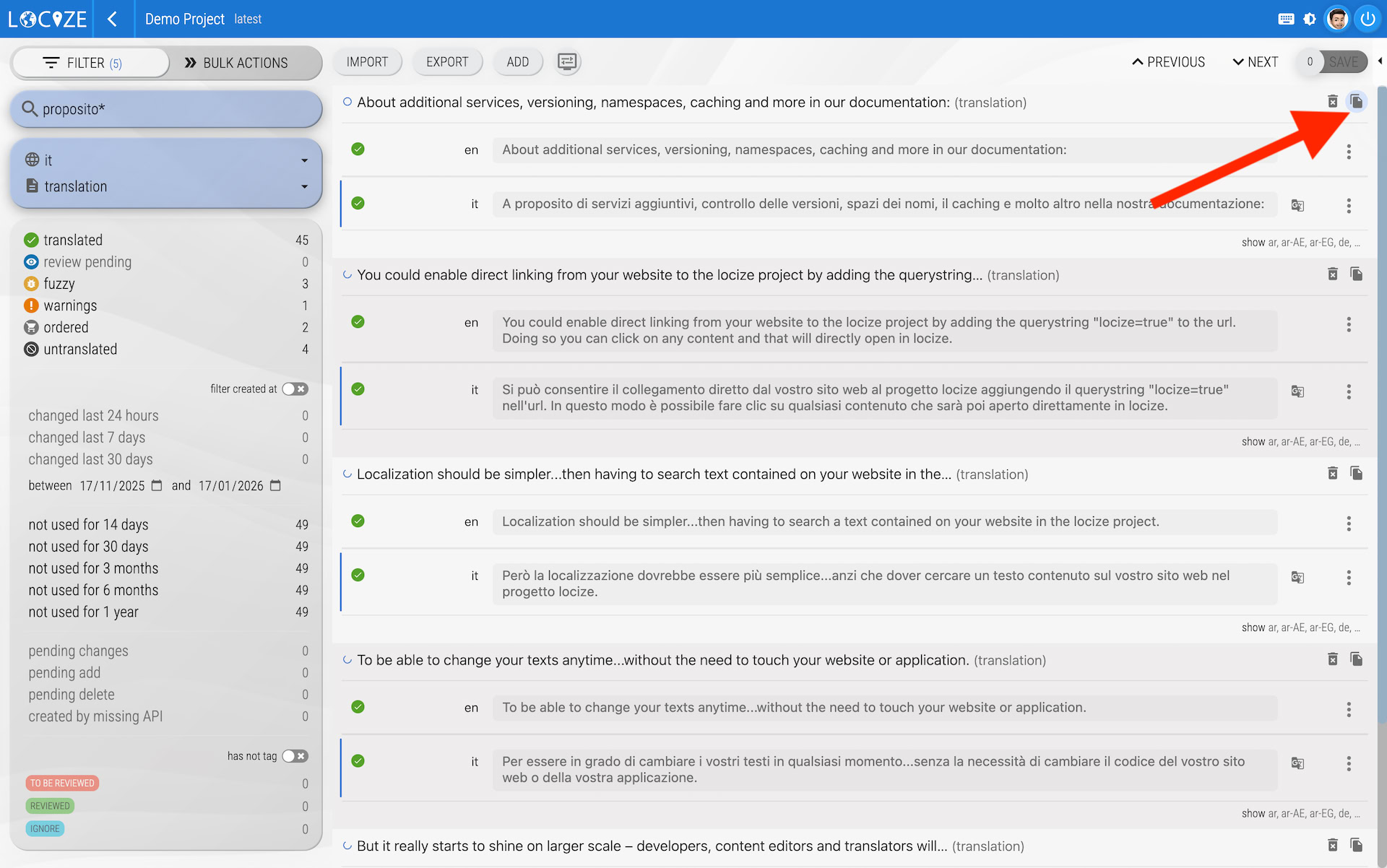Viewport: 1387px width, 868px height.
Task: Filter by 'translated' status
Action: coord(72,240)
